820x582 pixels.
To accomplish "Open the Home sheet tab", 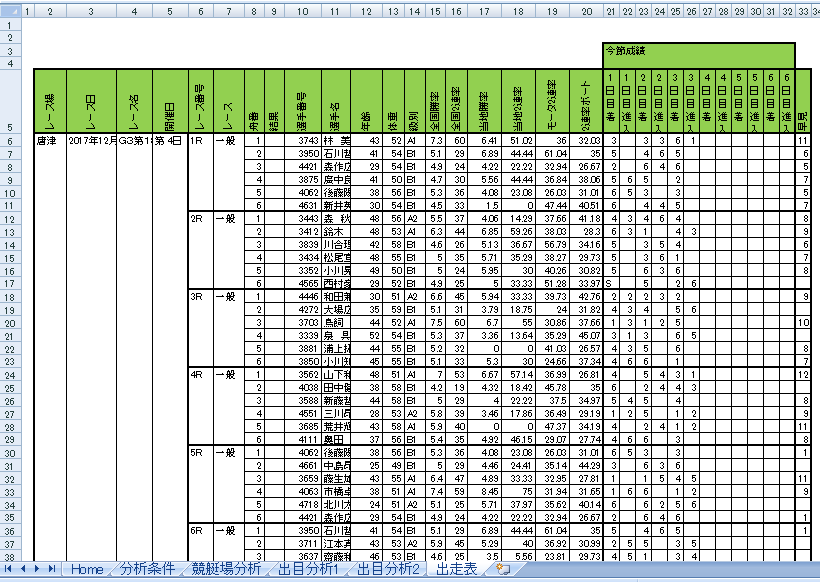I will 87,569.
